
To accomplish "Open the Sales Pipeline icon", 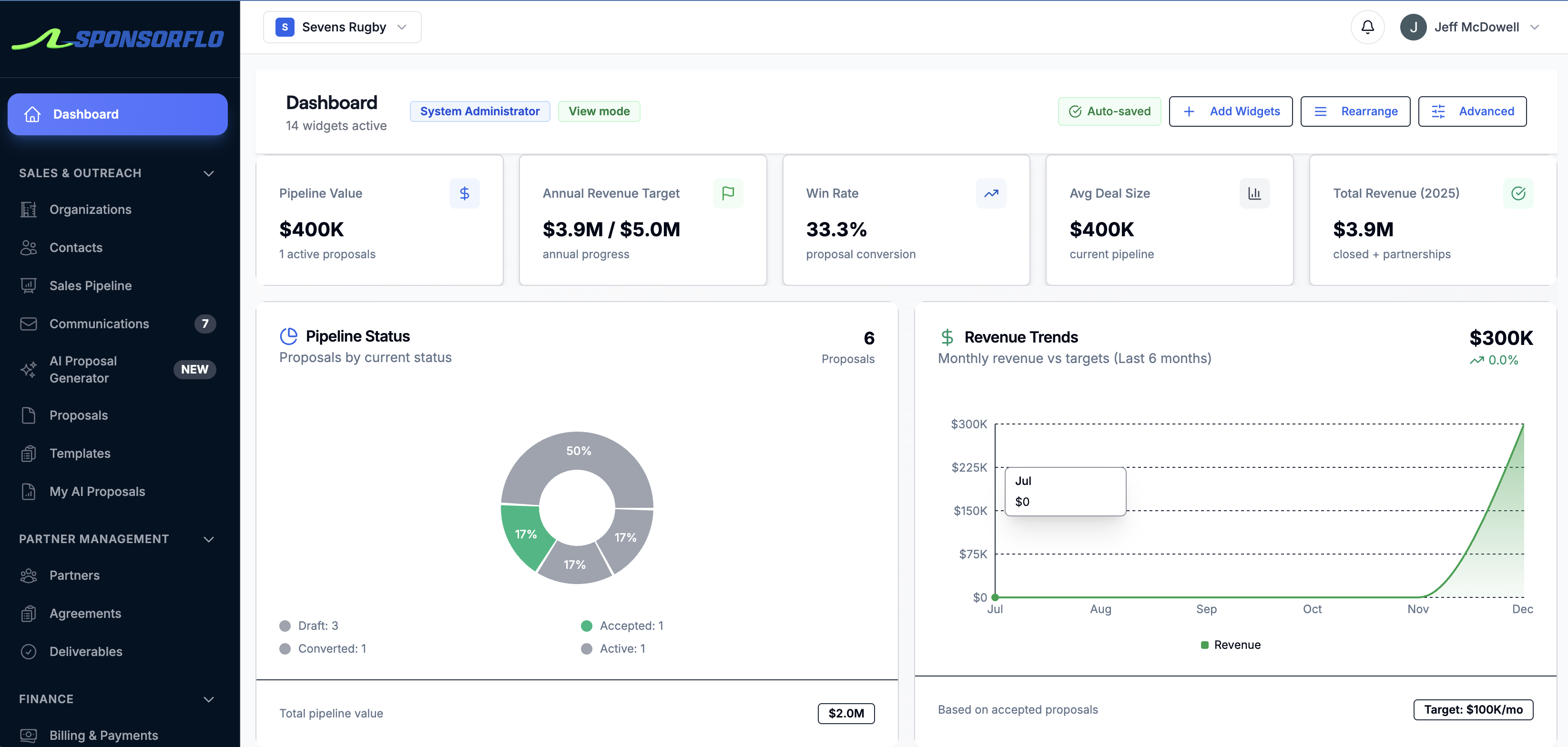I will (29, 285).
